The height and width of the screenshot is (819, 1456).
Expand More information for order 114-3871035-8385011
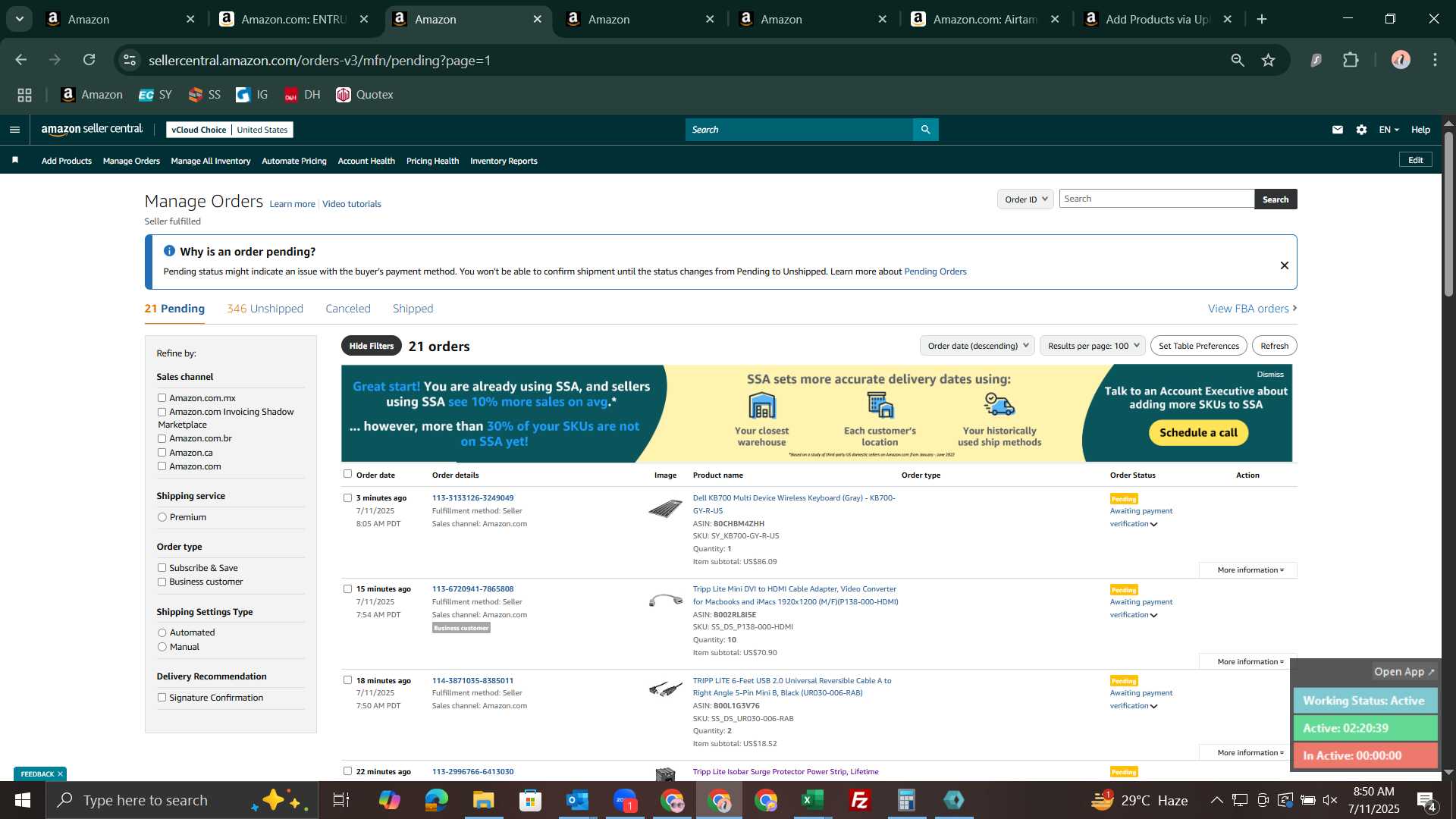(1248, 753)
